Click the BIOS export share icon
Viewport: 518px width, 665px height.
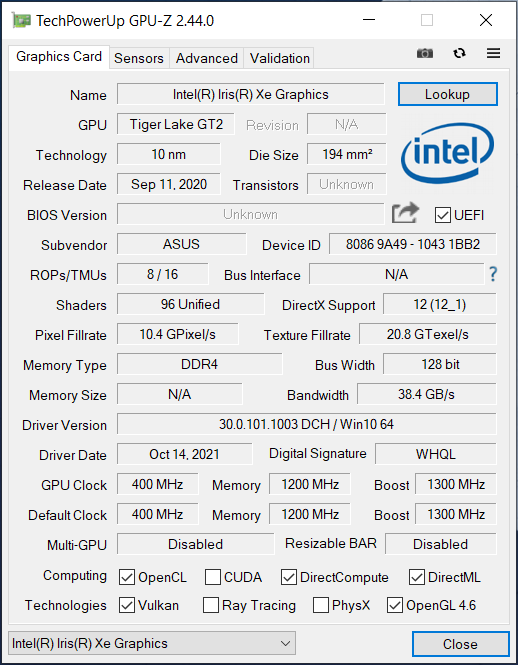coord(405,213)
